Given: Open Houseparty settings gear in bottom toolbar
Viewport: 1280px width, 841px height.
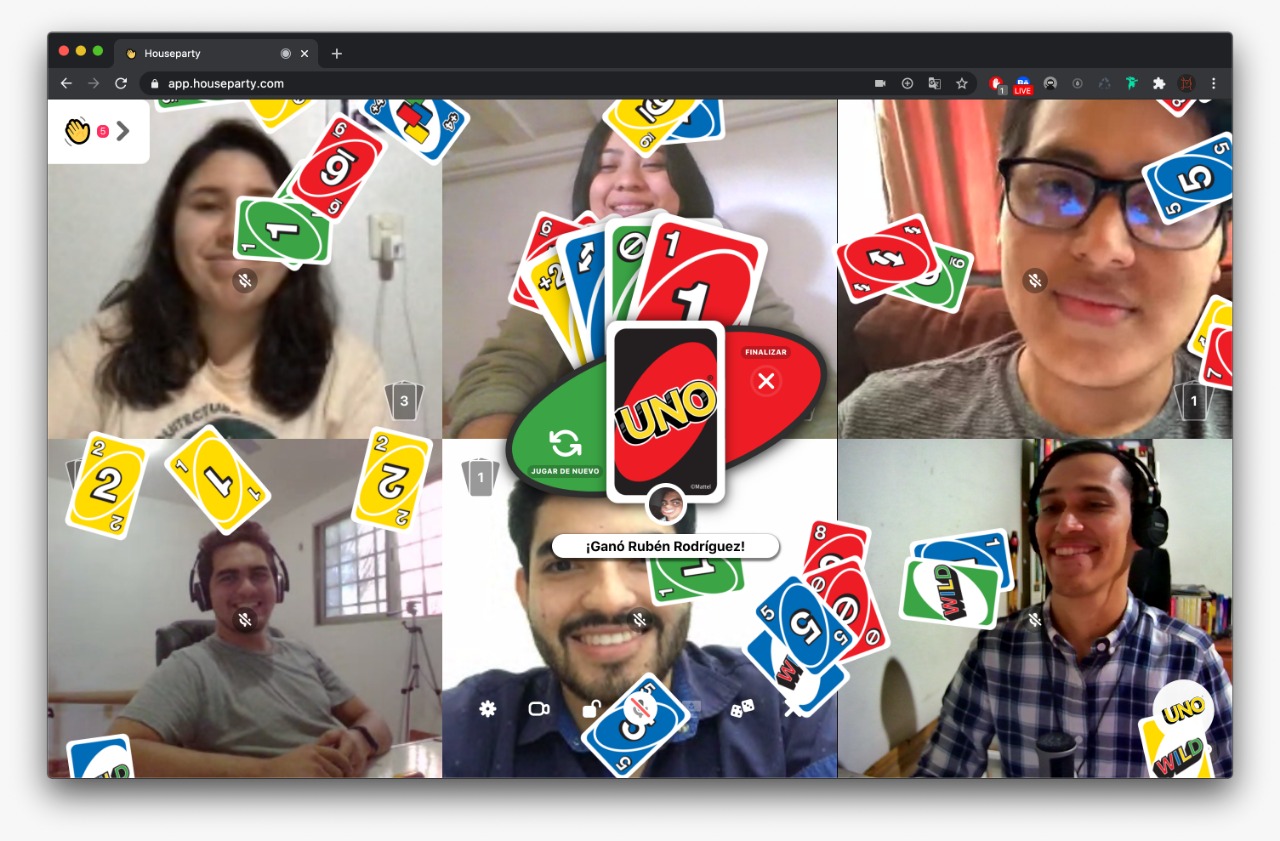Looking at the screenshot, I should (x=487, y=709).
